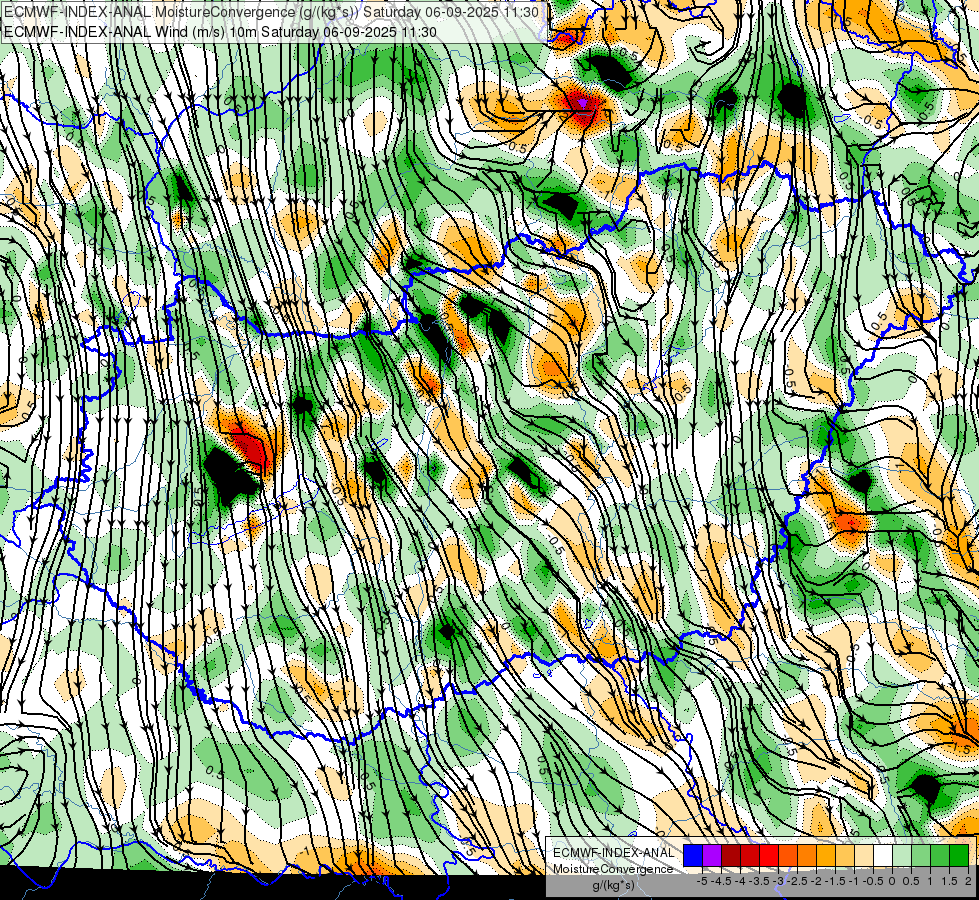Image resolution: width=979 pixels, height=900 pixels.
Task: Click the -1 tick label on the legend
Action: (854, 881)
